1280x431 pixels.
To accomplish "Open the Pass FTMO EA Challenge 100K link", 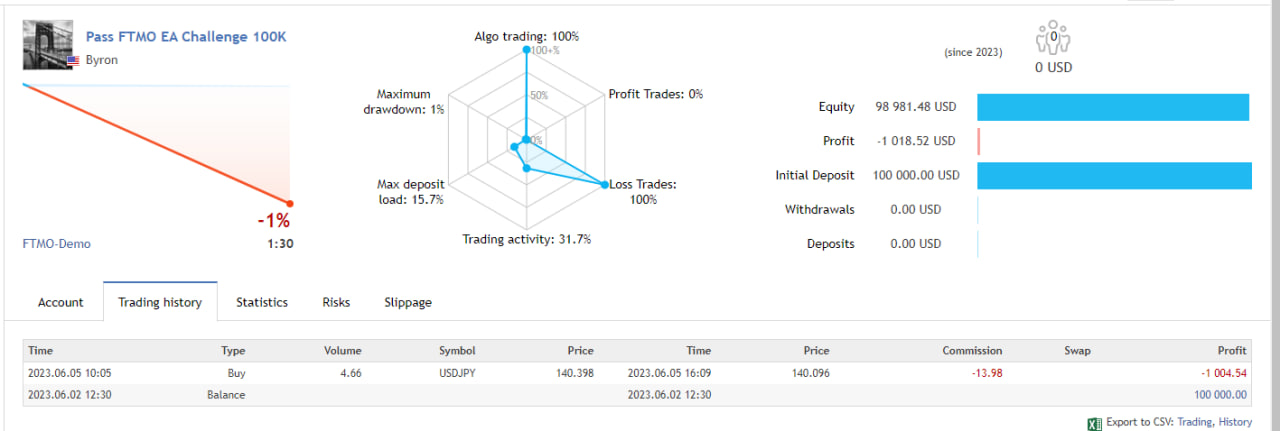I will (186, 37).
